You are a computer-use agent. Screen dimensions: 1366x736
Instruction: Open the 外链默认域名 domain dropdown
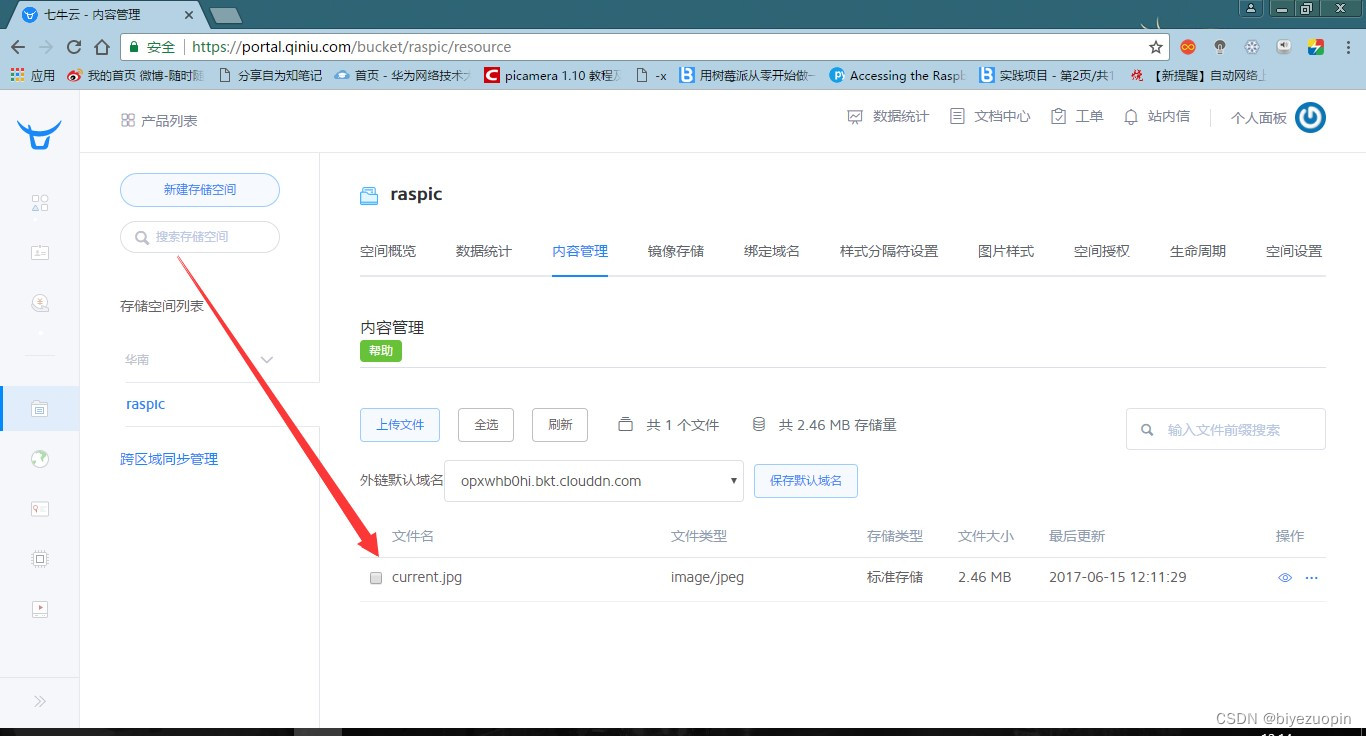(594, 481)
